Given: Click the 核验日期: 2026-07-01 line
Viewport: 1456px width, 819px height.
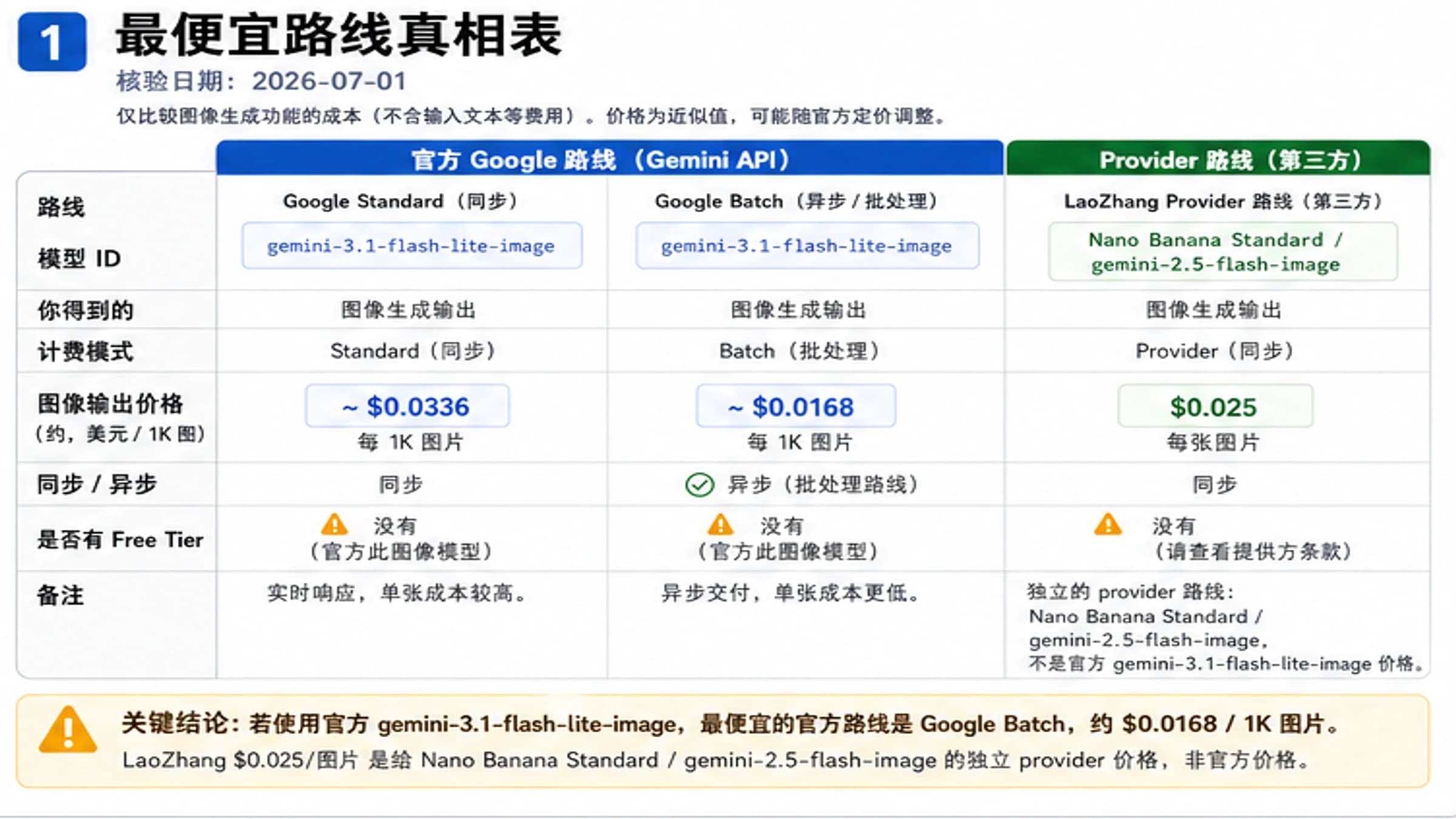Looking at the screenshot, I should pos(261,81).
